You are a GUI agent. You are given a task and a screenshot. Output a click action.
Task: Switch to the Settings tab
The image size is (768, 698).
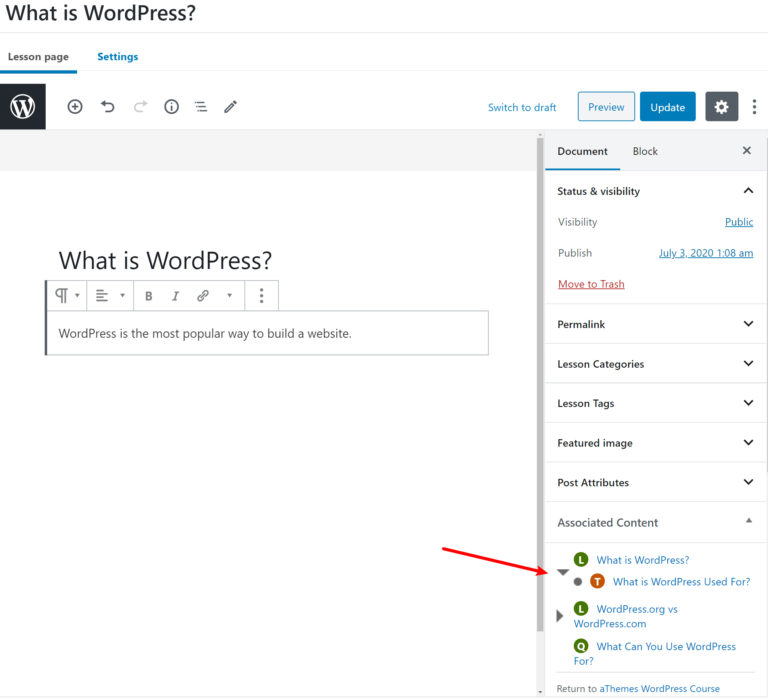click(x=117, y=57)
